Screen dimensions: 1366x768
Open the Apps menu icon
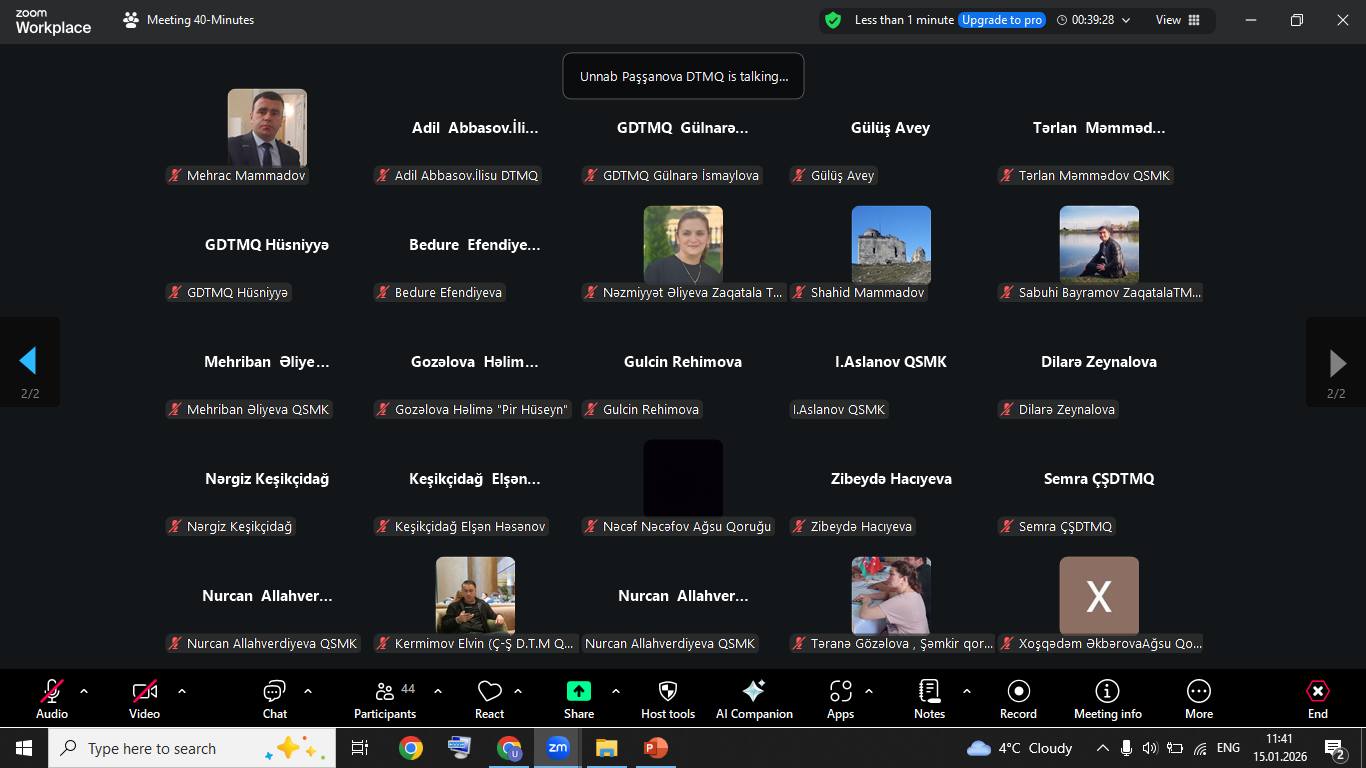click(x=840, y=698)
